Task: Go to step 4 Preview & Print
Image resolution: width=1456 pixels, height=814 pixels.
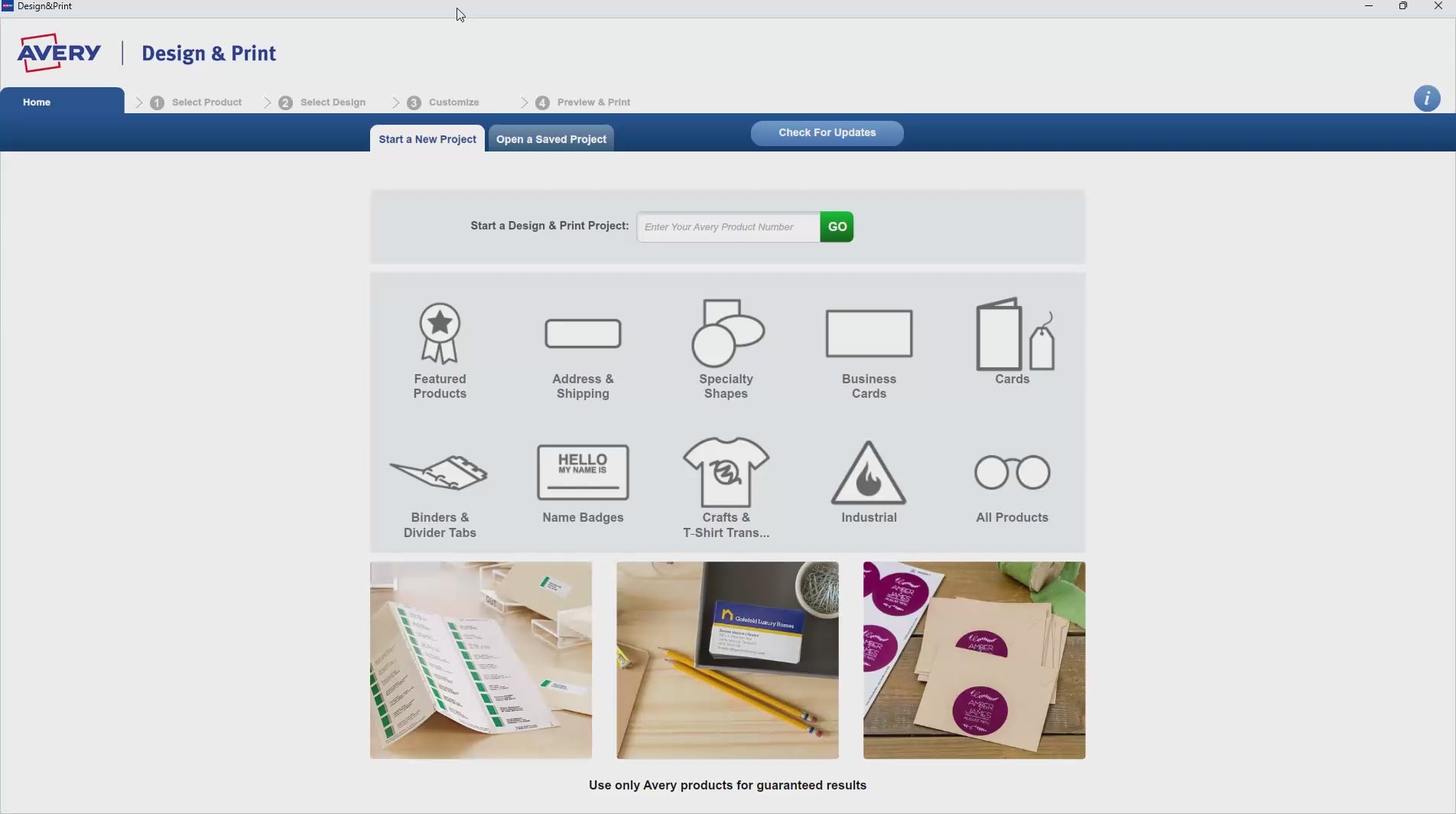Action: click(583, 102)
